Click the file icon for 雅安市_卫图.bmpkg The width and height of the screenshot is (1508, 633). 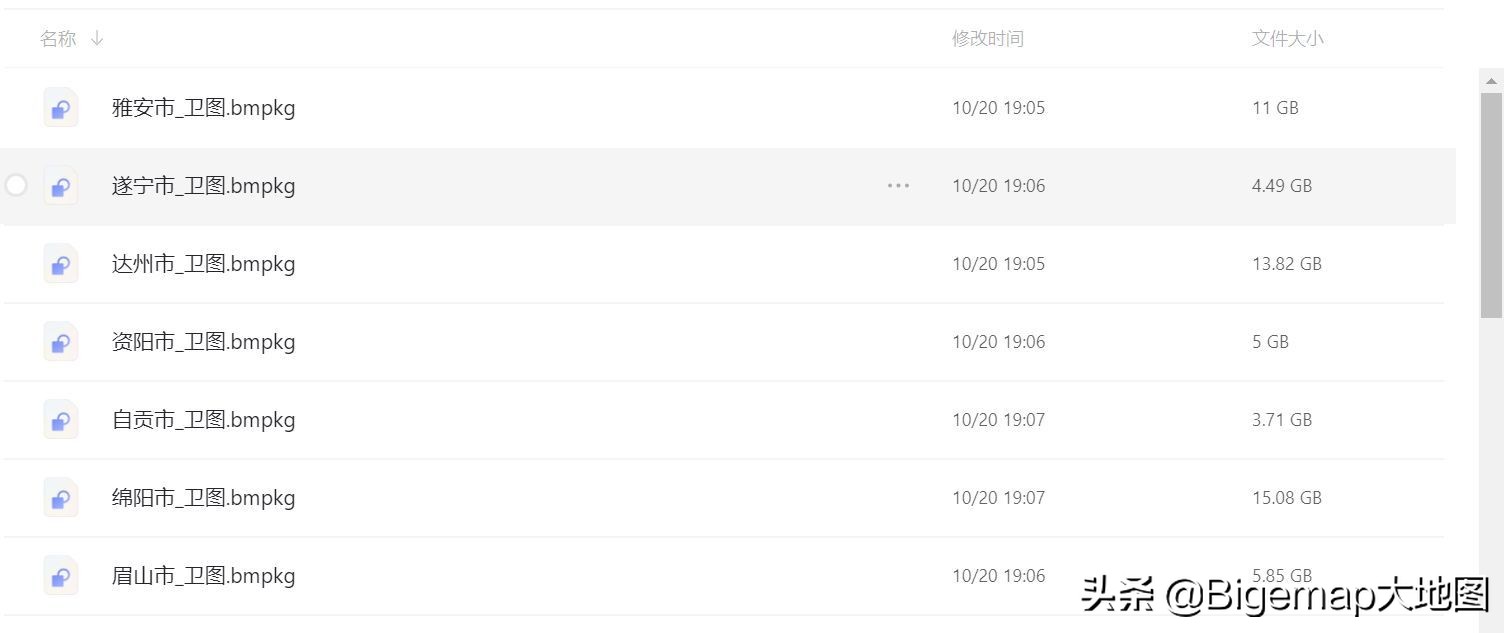point(61,108)
